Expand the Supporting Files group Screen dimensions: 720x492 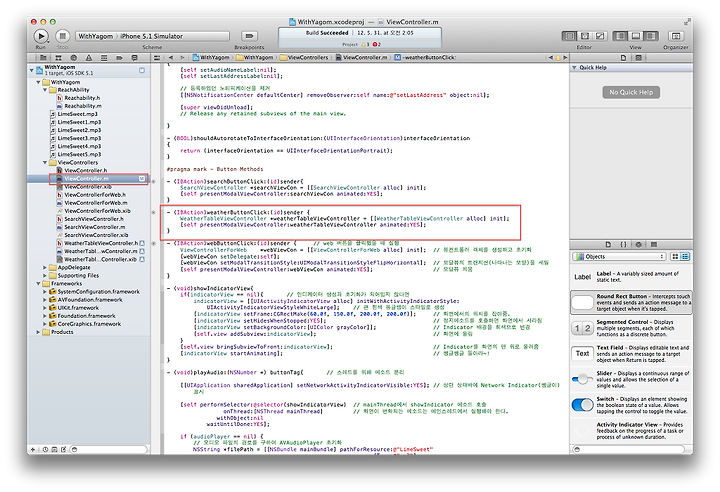tap(45, 276)
